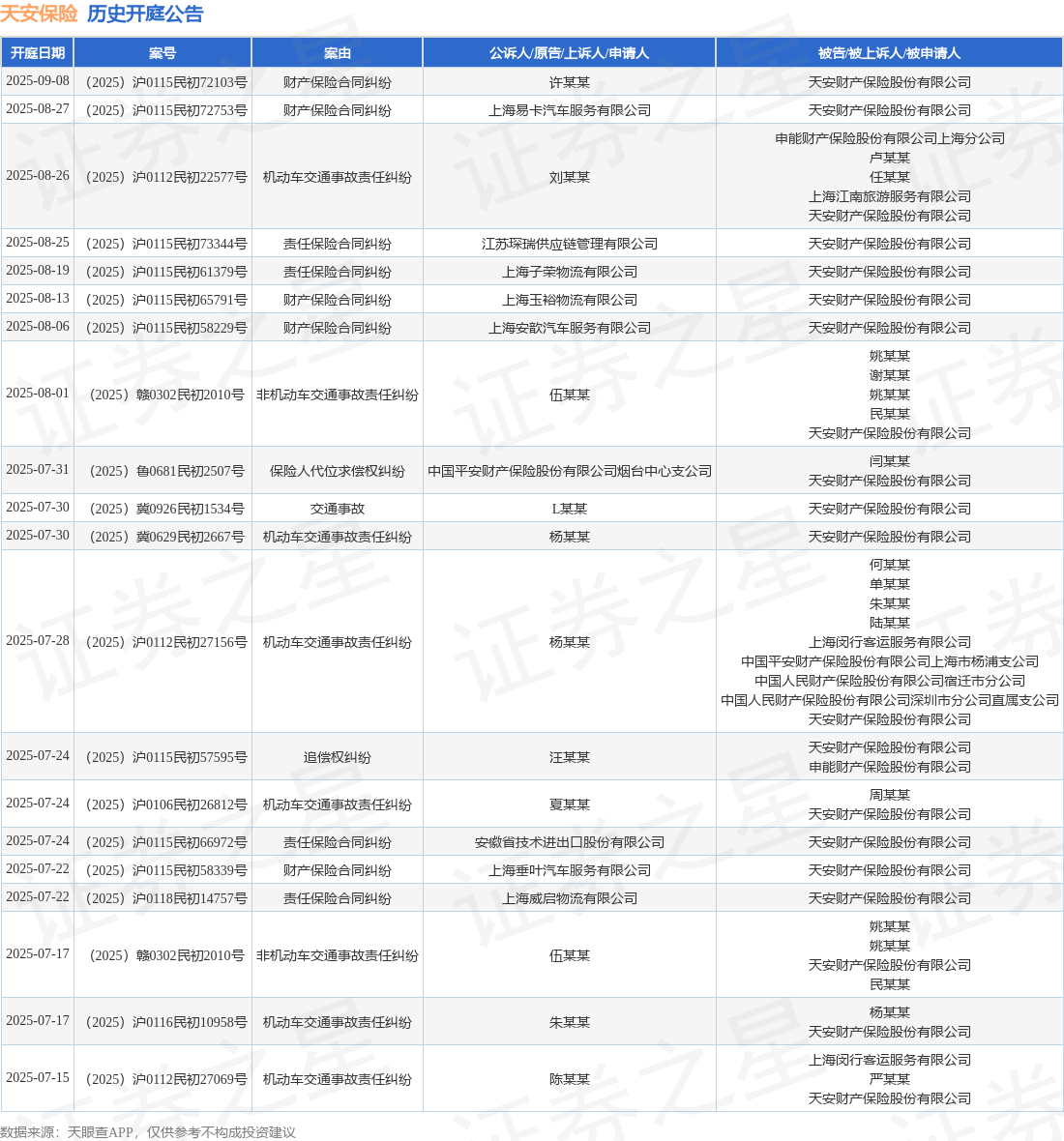Screen dimensions: 1064x1141
Task: Click defendant 陆某某
Action: pyautogui.click(x=889, y=623)
